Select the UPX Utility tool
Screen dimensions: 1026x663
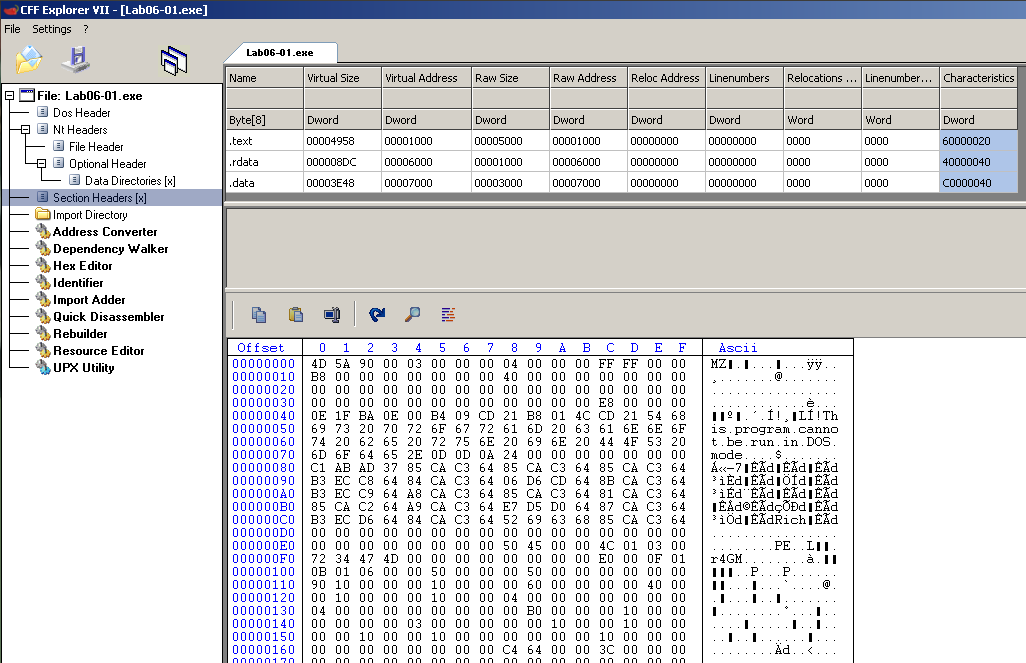coord(83,368)
